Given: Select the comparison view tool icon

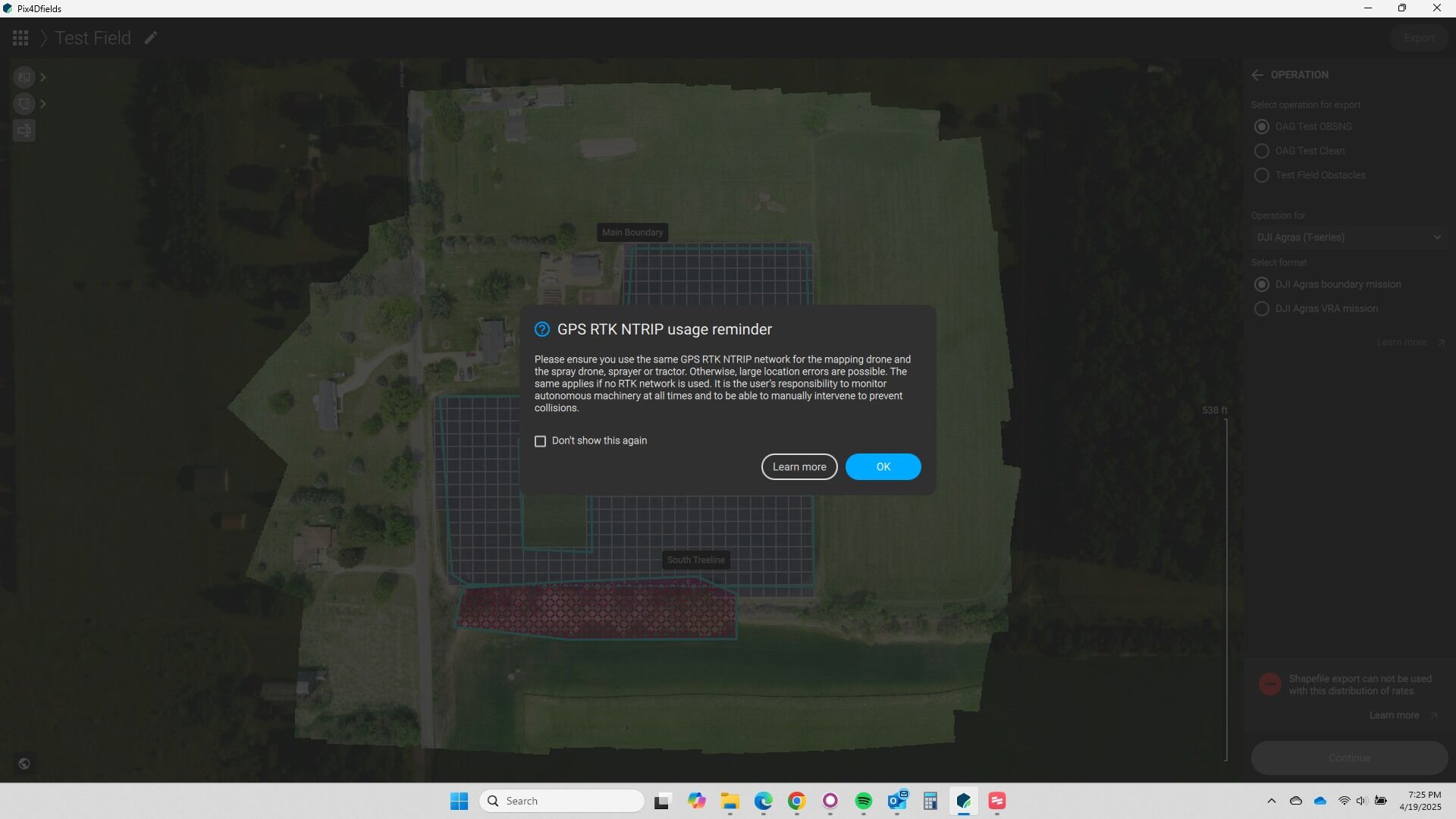Looking at the screenshot, I should (24, 77).
